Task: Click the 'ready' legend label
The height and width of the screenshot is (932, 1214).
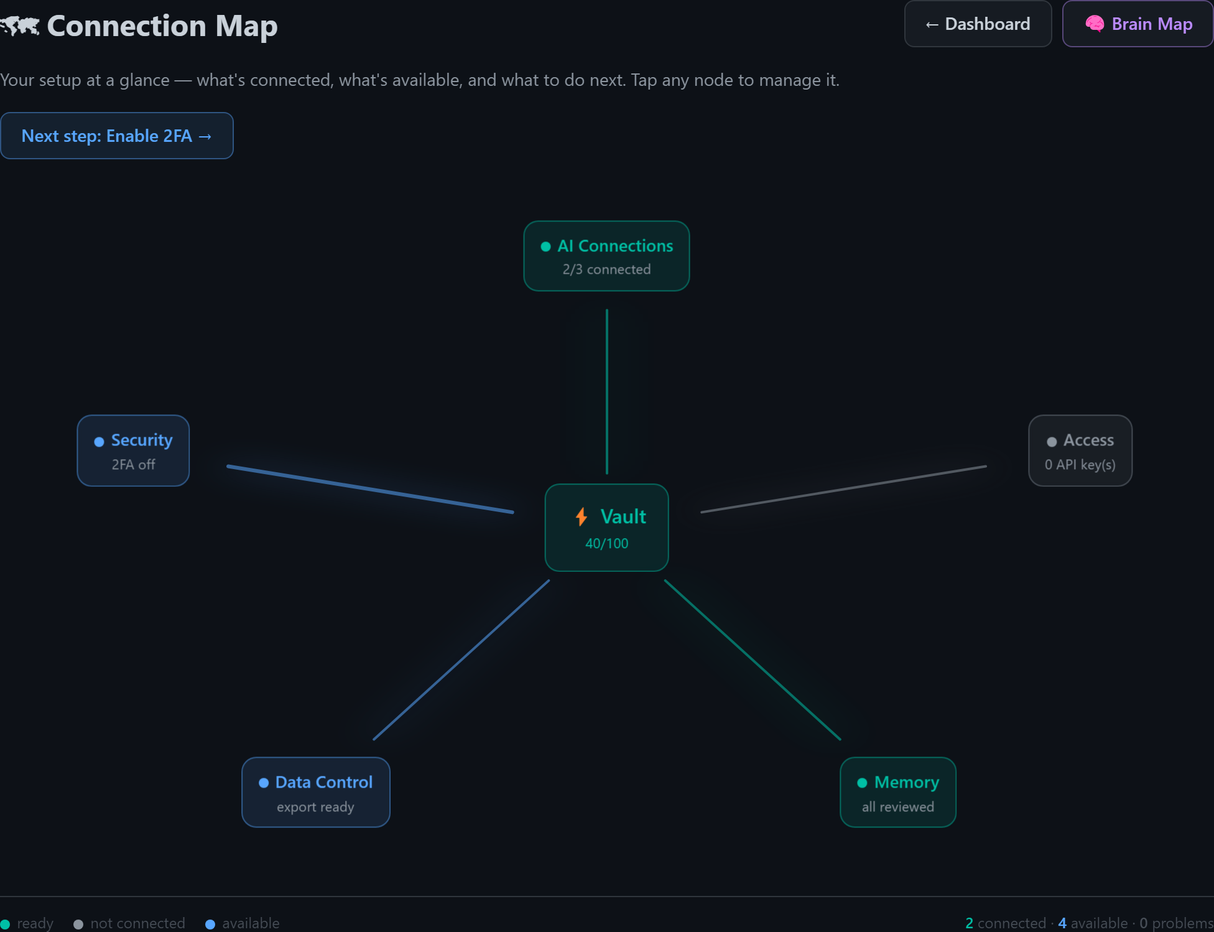Action: pyautogui.click(x=35, y=923)
